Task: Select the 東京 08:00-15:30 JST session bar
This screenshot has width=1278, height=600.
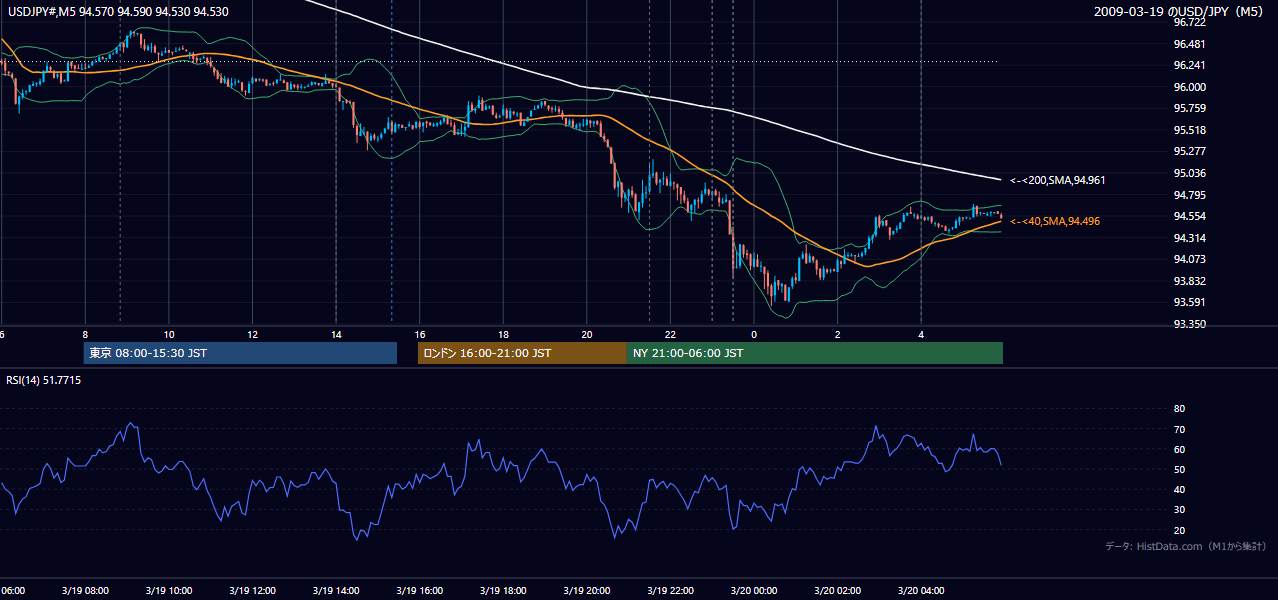Action: point(240,353)
